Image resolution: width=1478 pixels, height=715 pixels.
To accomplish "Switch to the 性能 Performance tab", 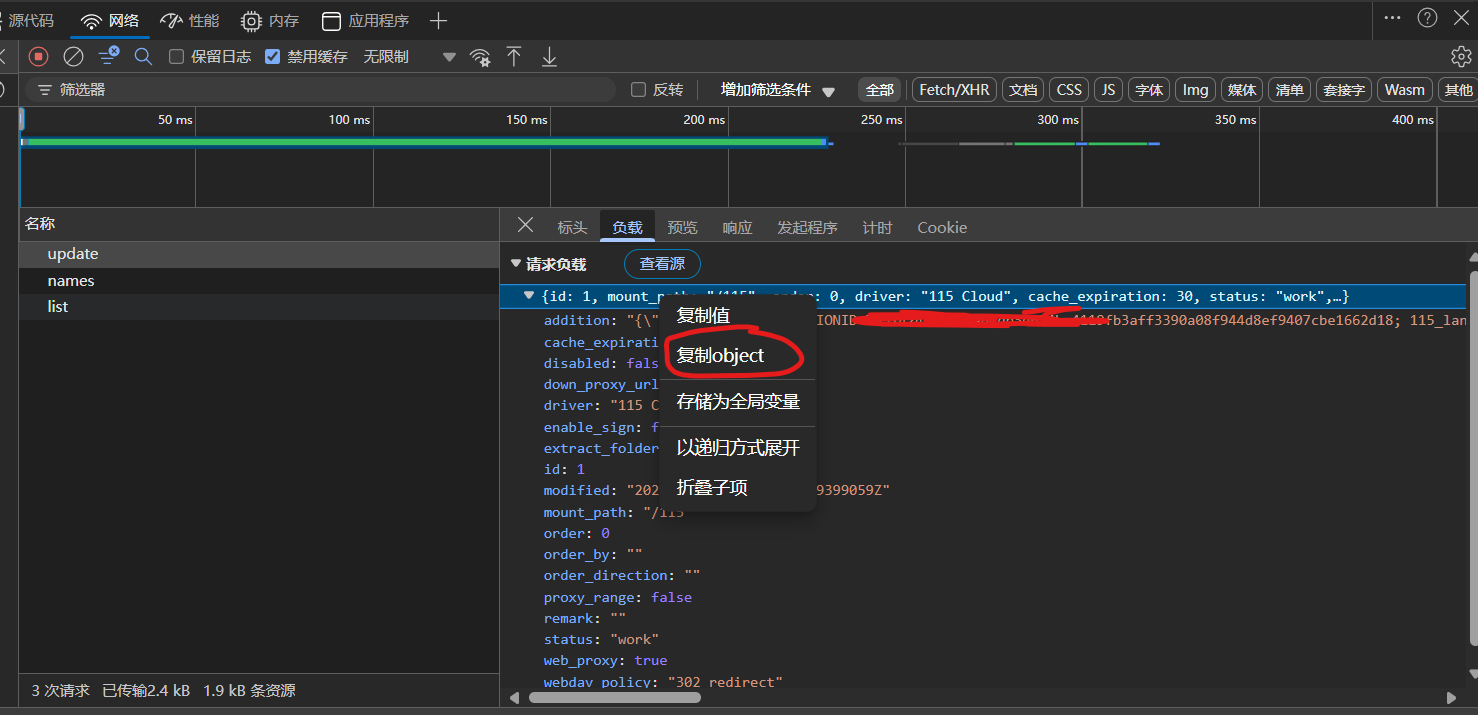I will [x=190, y=20].
